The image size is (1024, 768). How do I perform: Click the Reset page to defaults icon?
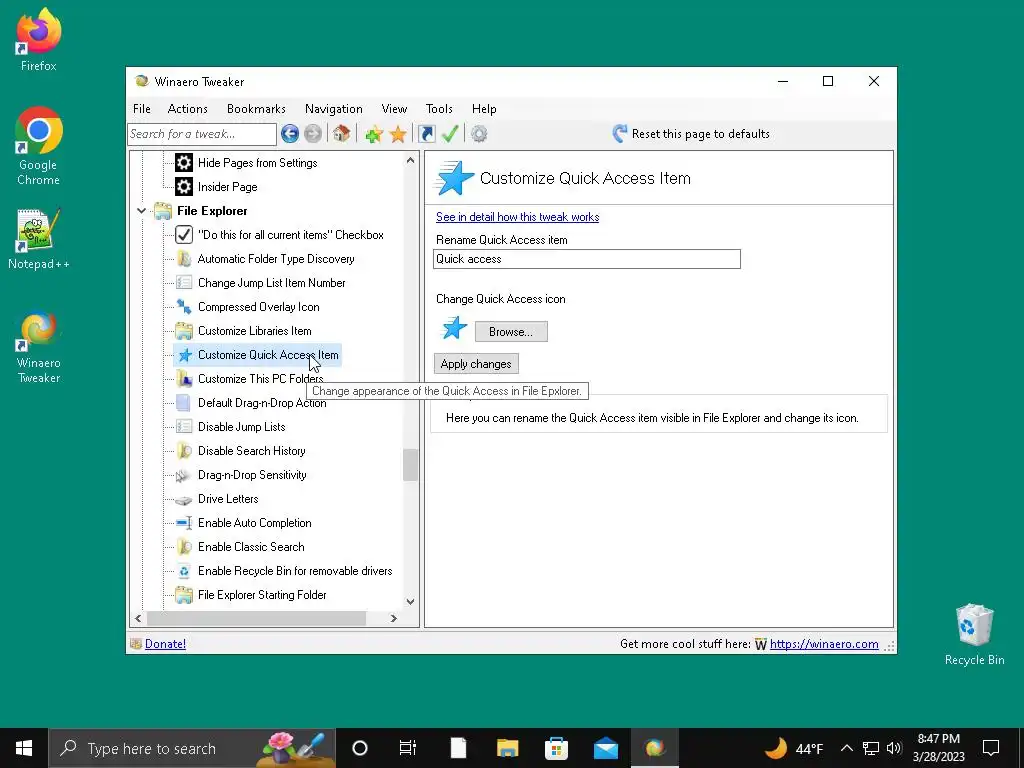tap(620, 134)
